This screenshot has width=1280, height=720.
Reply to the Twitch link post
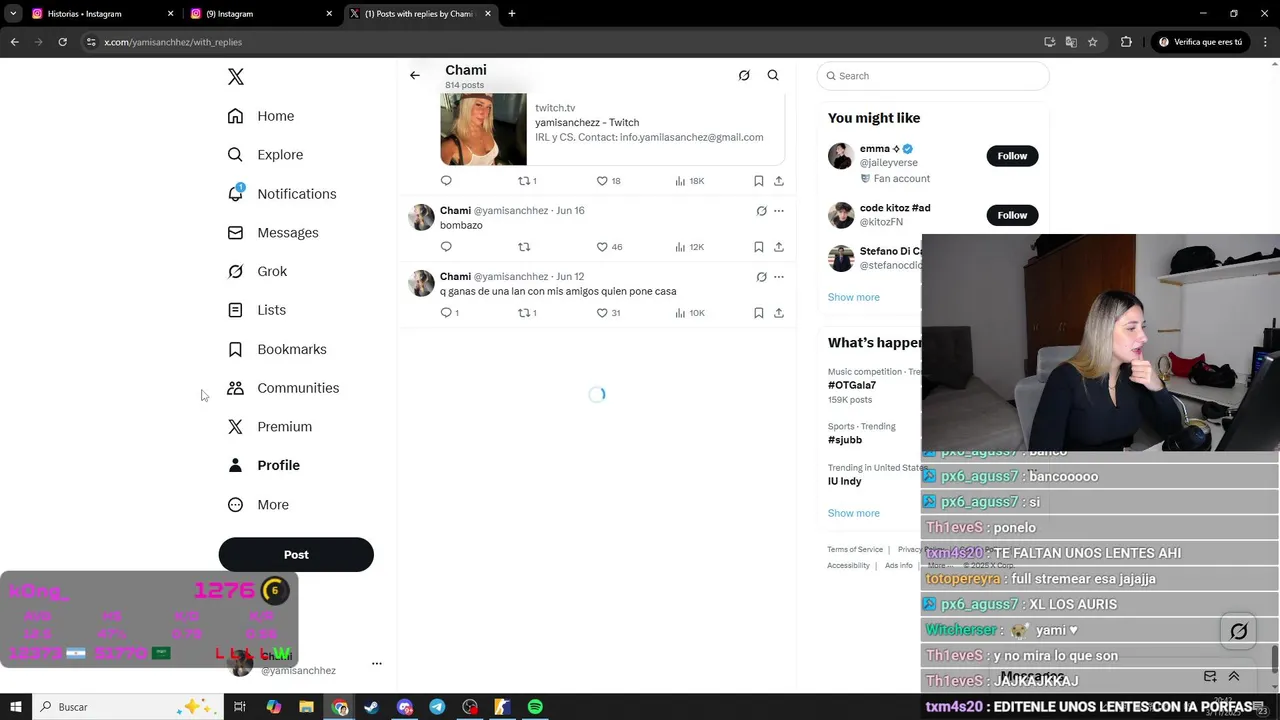tap(446, 181)
